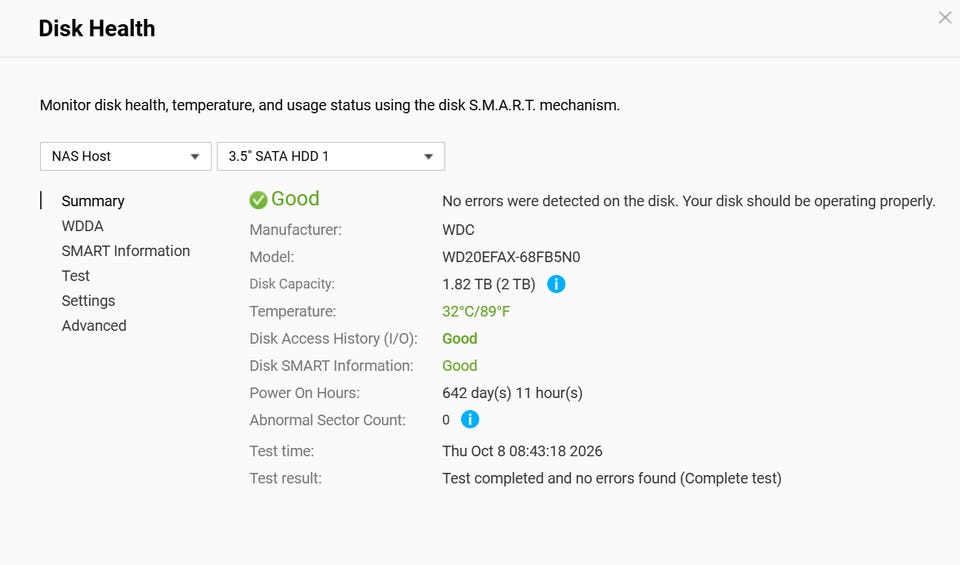The image size is (960, 565).
Task: Click the test time Thu Oct 8 08:43:18 2026
Action: coord(522,451)
